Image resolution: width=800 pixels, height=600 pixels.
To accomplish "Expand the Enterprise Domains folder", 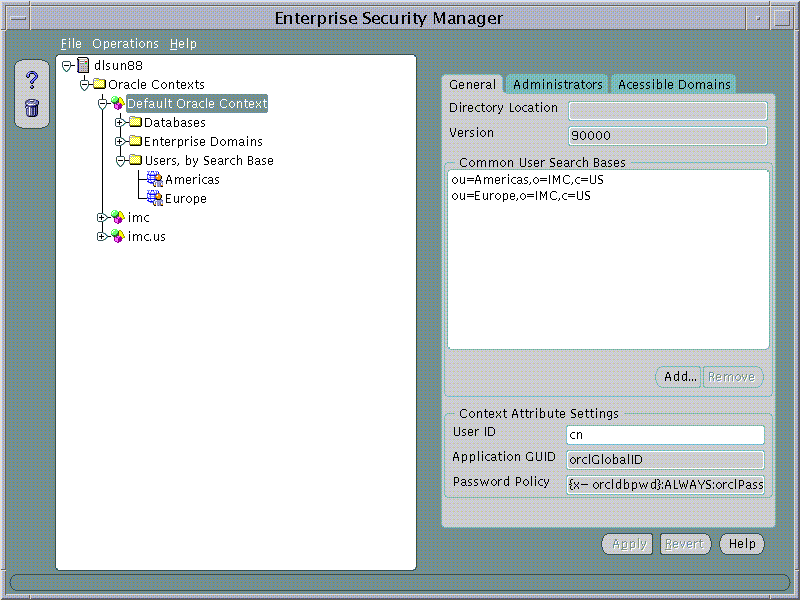I will coord(120,141).
